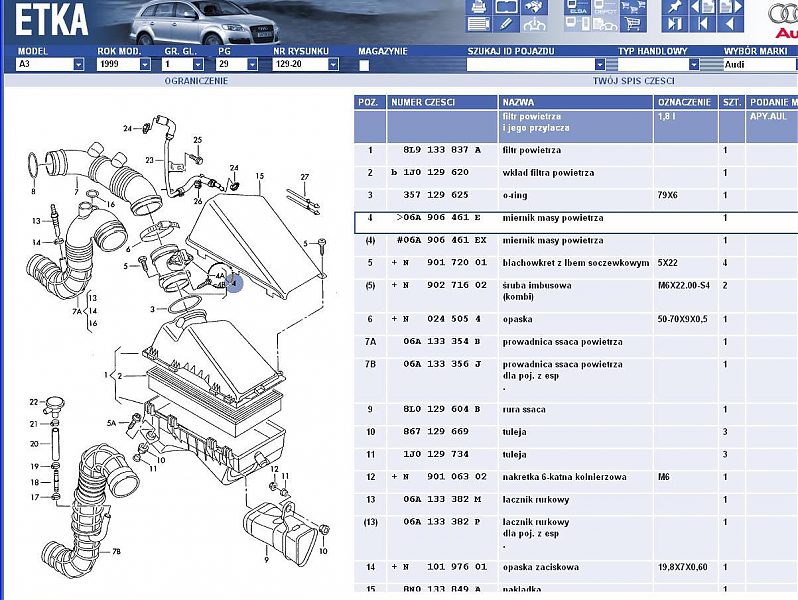Image resolution: width=798 pixels, height=600 pixels.
Task: Click the single shopping cart icon
Action: [x=633, y=23]
